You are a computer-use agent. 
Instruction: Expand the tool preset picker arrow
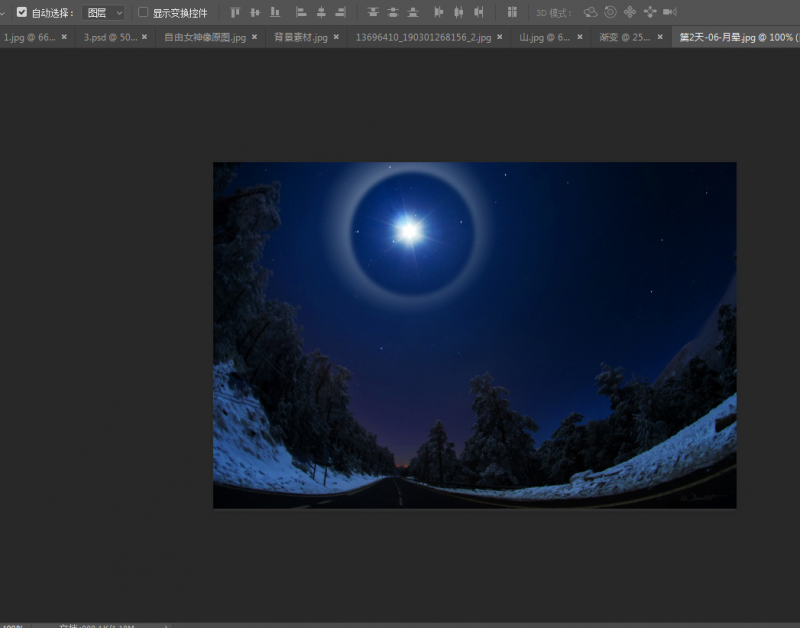[3, 13]
